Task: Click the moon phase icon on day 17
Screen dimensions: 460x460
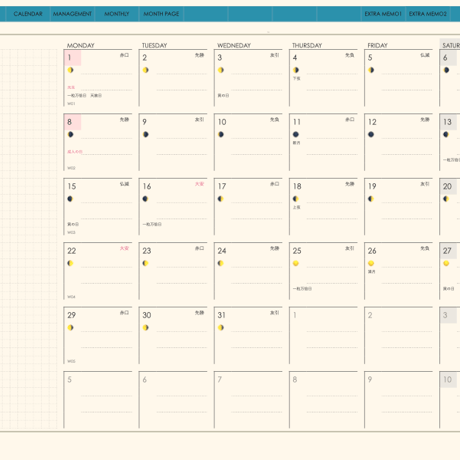Action: 220,199
